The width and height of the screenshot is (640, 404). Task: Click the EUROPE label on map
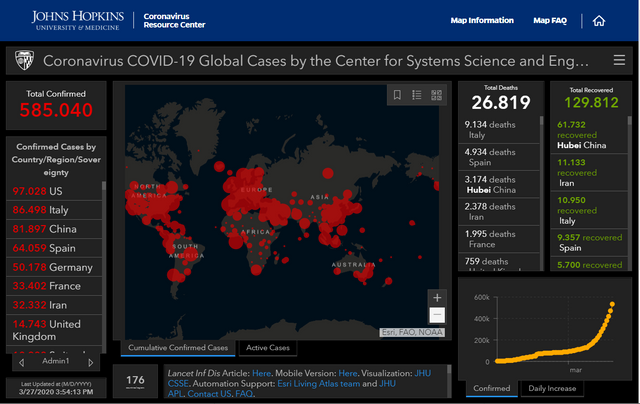click(x=257, y=190)
